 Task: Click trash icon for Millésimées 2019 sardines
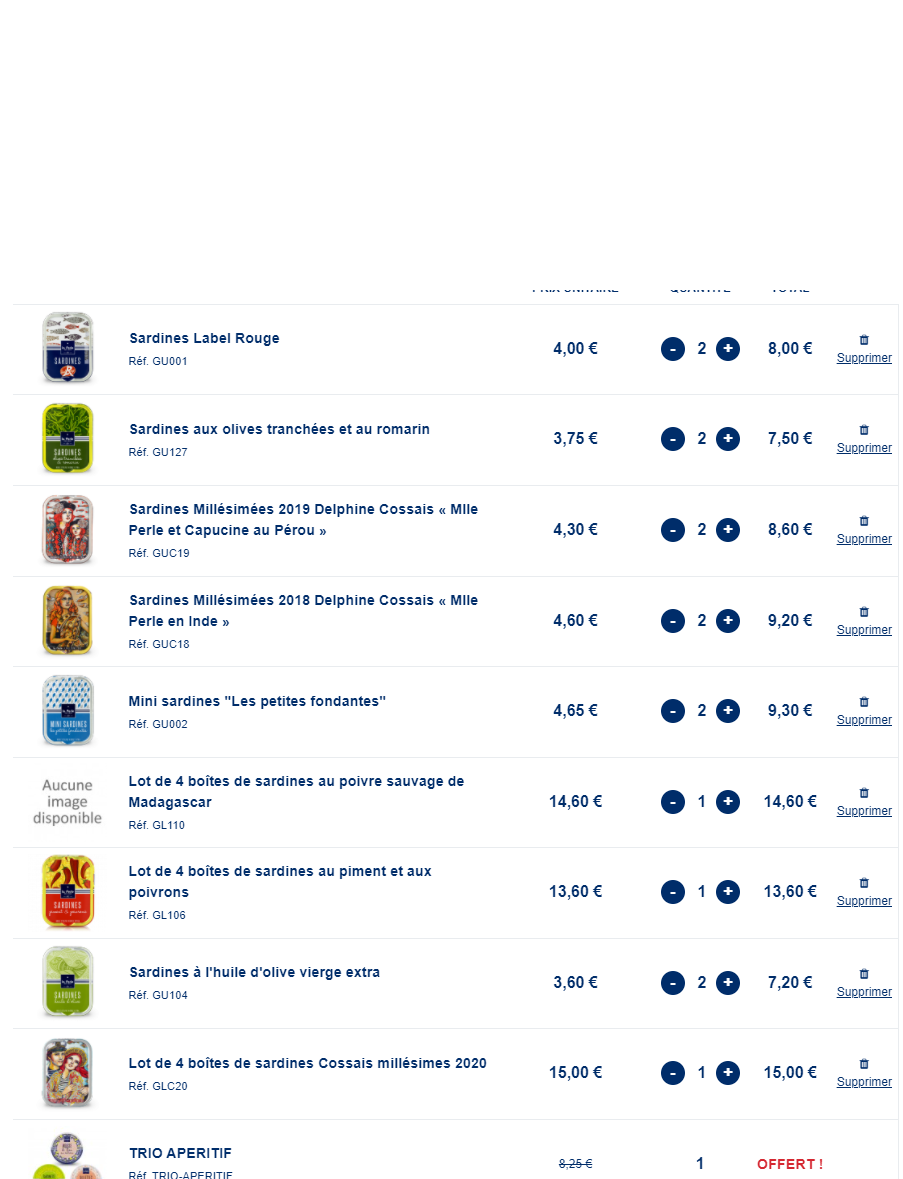coord(864,521)
